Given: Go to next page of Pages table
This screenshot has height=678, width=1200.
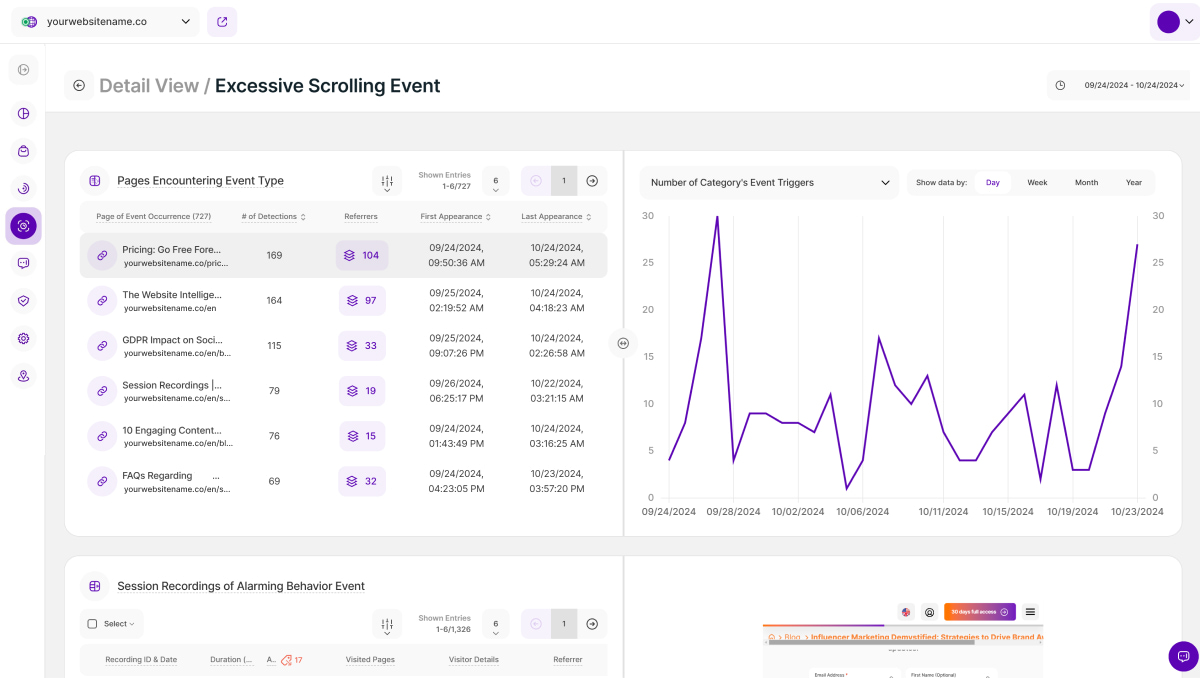Looking at the screenshot, I should pos(592,181).
